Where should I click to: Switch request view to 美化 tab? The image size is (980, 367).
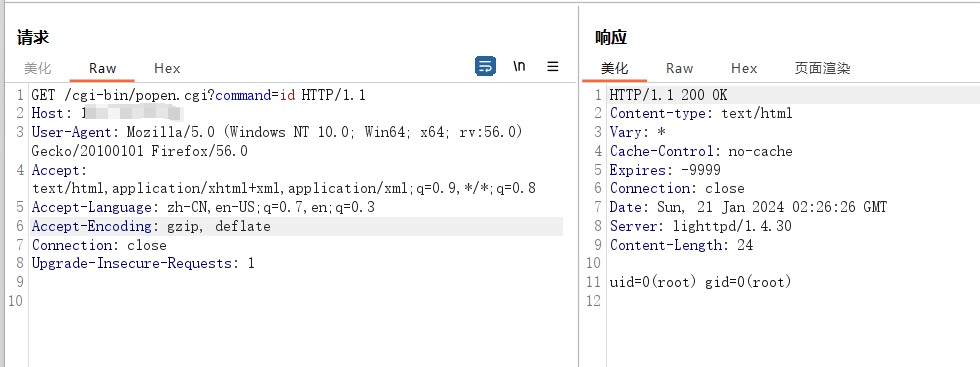[x=37, y=68]
